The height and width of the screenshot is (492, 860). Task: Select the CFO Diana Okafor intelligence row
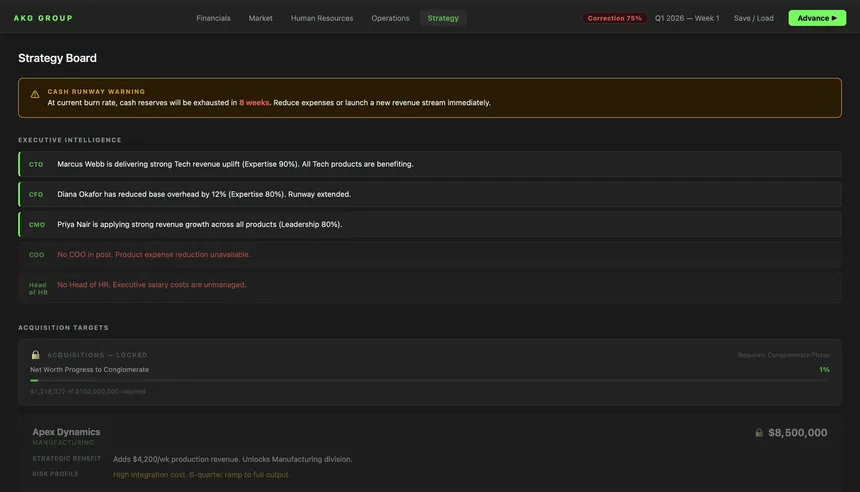(x=430, y=194)
